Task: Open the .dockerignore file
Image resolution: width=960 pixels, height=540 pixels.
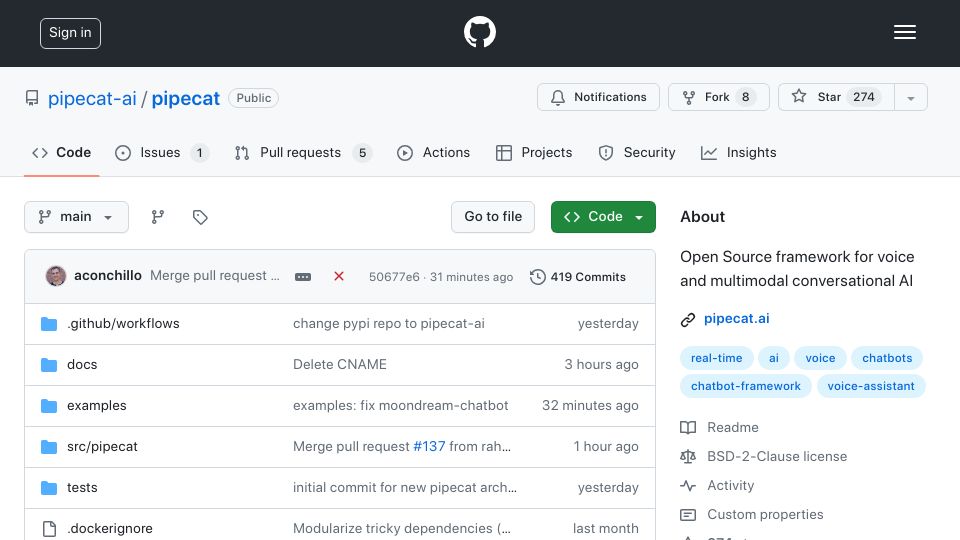Action: [110, 528]
